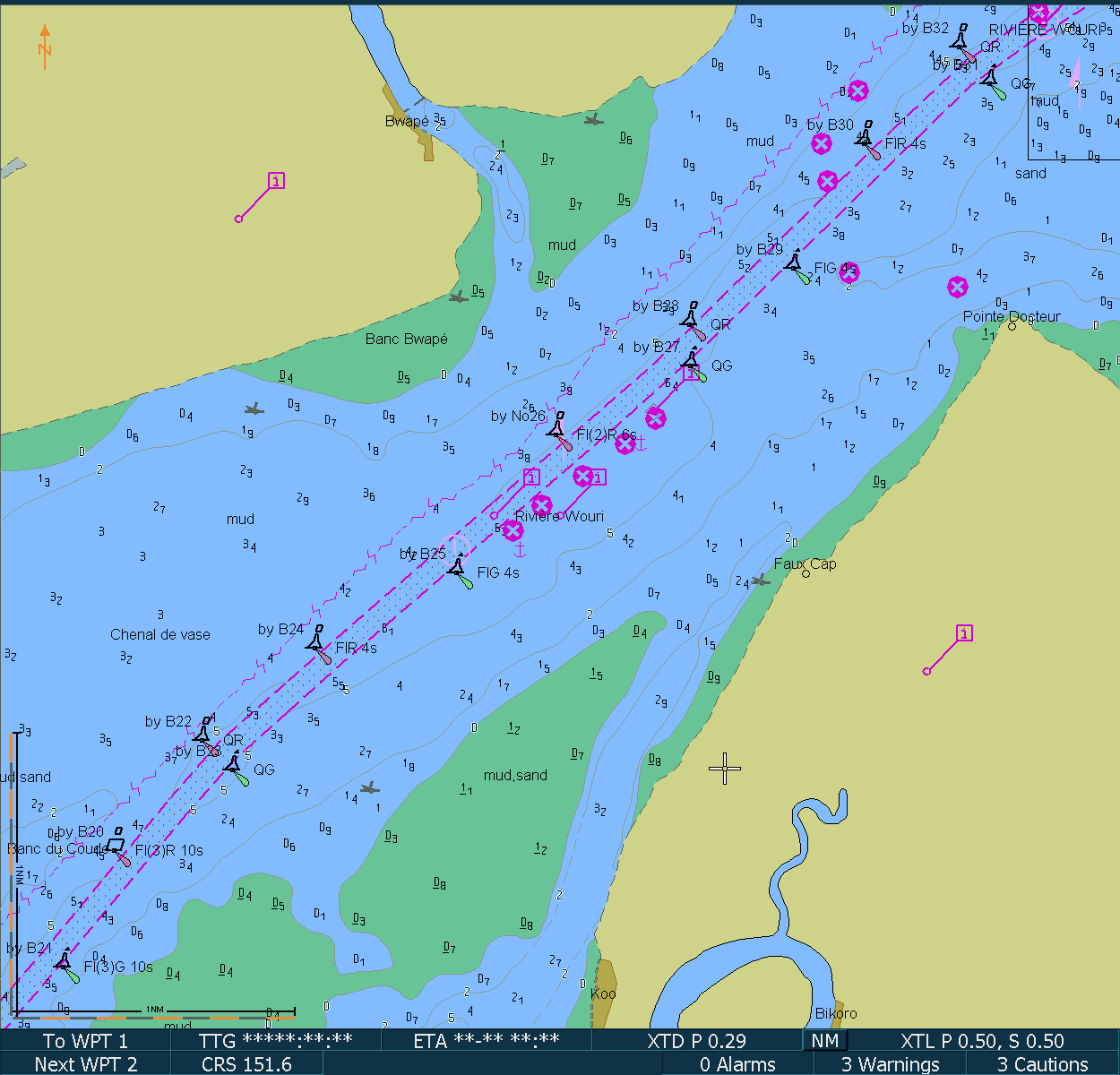Open the Next WPT 2 field
Screen dimensions: 1120x1075
pyautogui.click(x=85, y=1064)
